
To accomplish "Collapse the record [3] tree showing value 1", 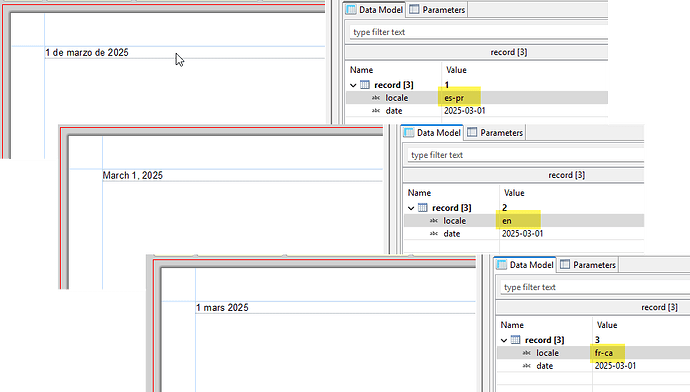I will [353, 85].
